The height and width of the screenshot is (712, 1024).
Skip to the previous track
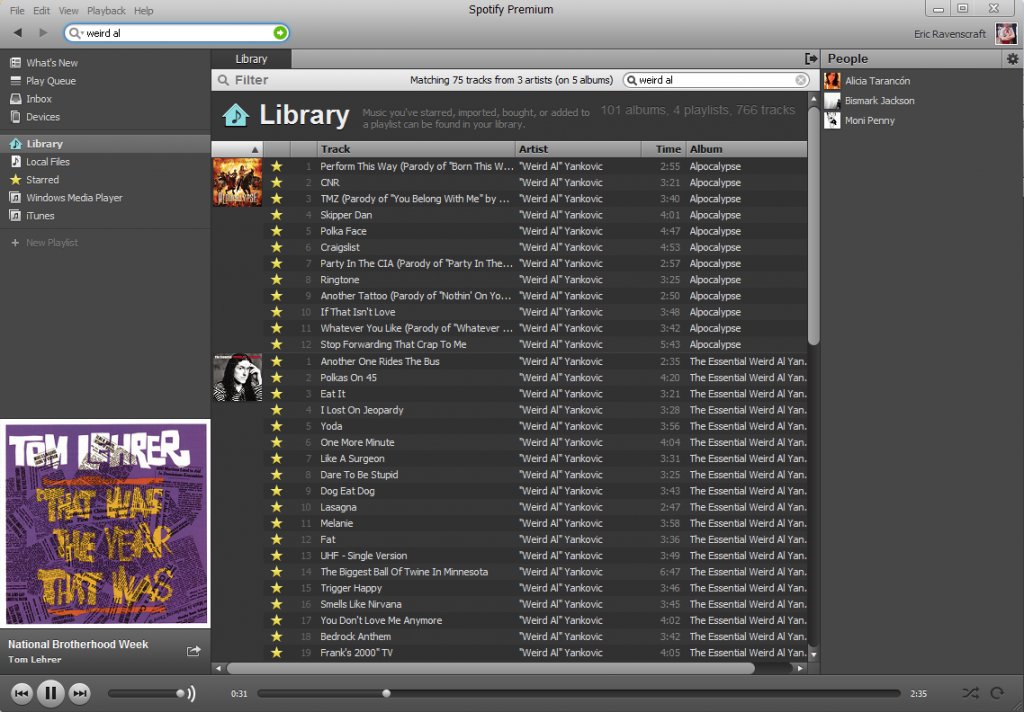click(x=21, y=693)
